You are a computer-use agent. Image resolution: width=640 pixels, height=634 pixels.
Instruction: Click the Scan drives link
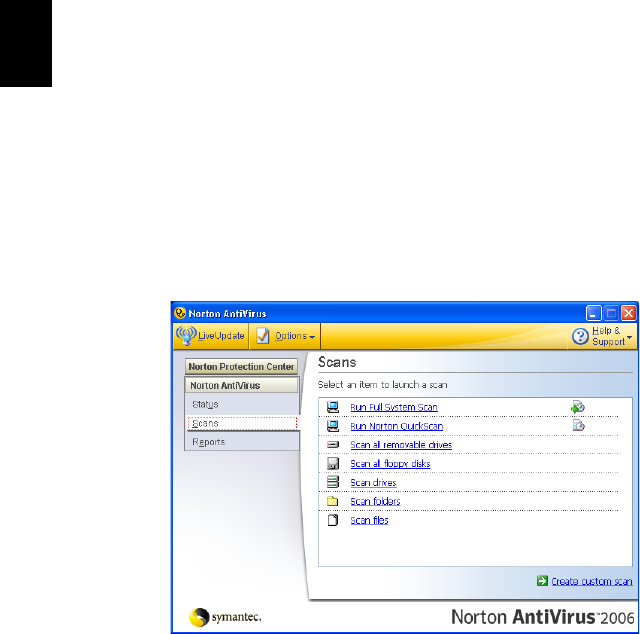click(373, 483)
